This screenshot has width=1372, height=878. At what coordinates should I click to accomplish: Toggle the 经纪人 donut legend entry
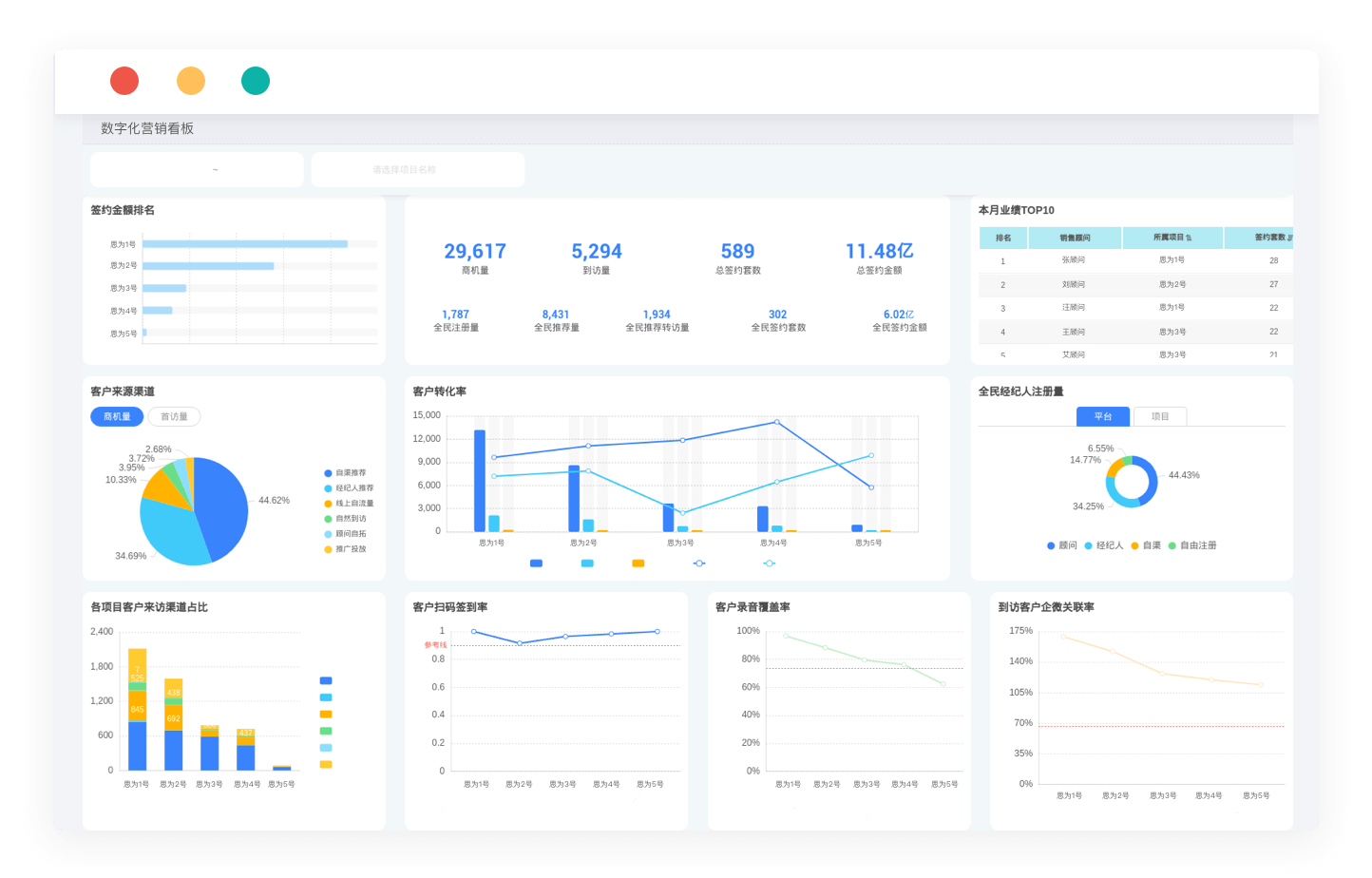point(1104,545)
